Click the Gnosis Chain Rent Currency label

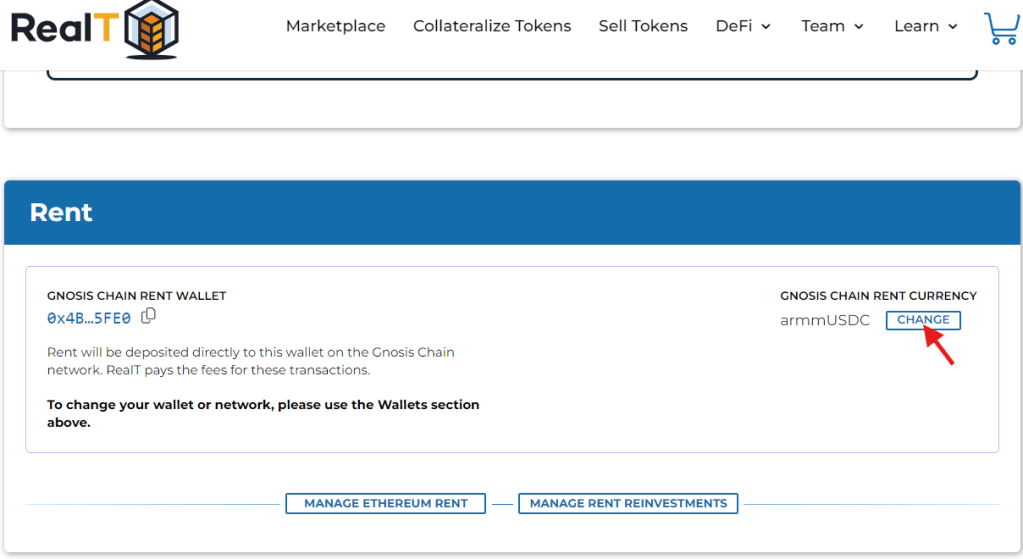coord(878,296)
